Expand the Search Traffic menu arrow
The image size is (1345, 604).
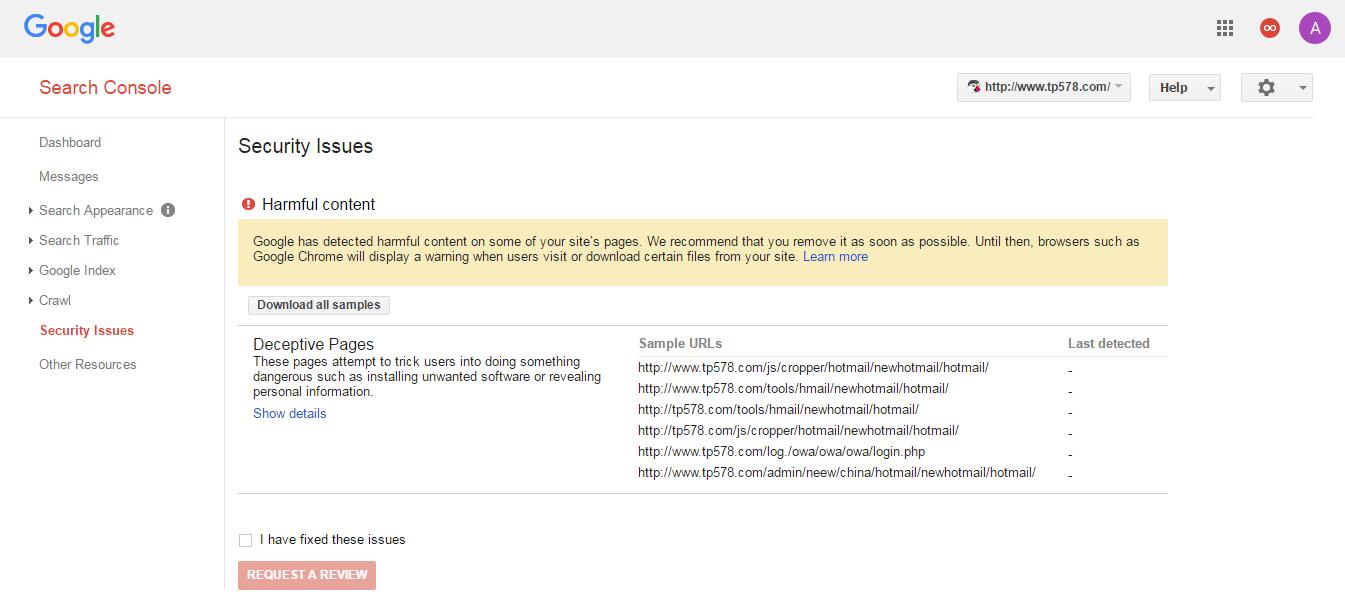click(30, 241)
